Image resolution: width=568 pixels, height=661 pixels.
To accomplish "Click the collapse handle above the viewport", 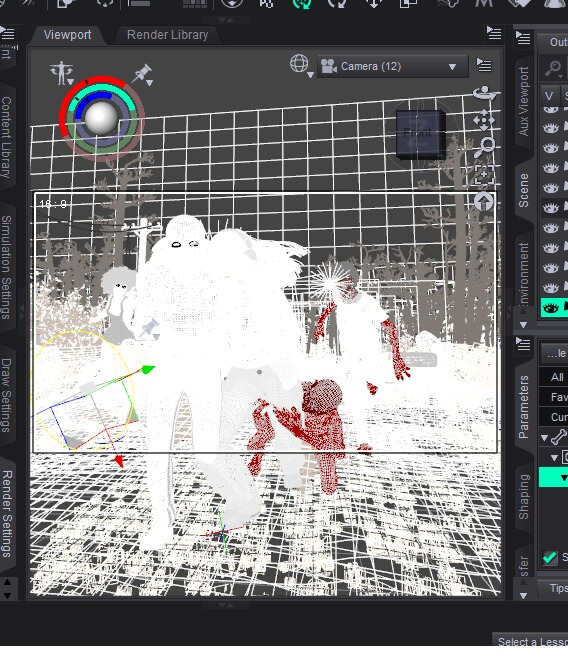I will click(226, 20).
